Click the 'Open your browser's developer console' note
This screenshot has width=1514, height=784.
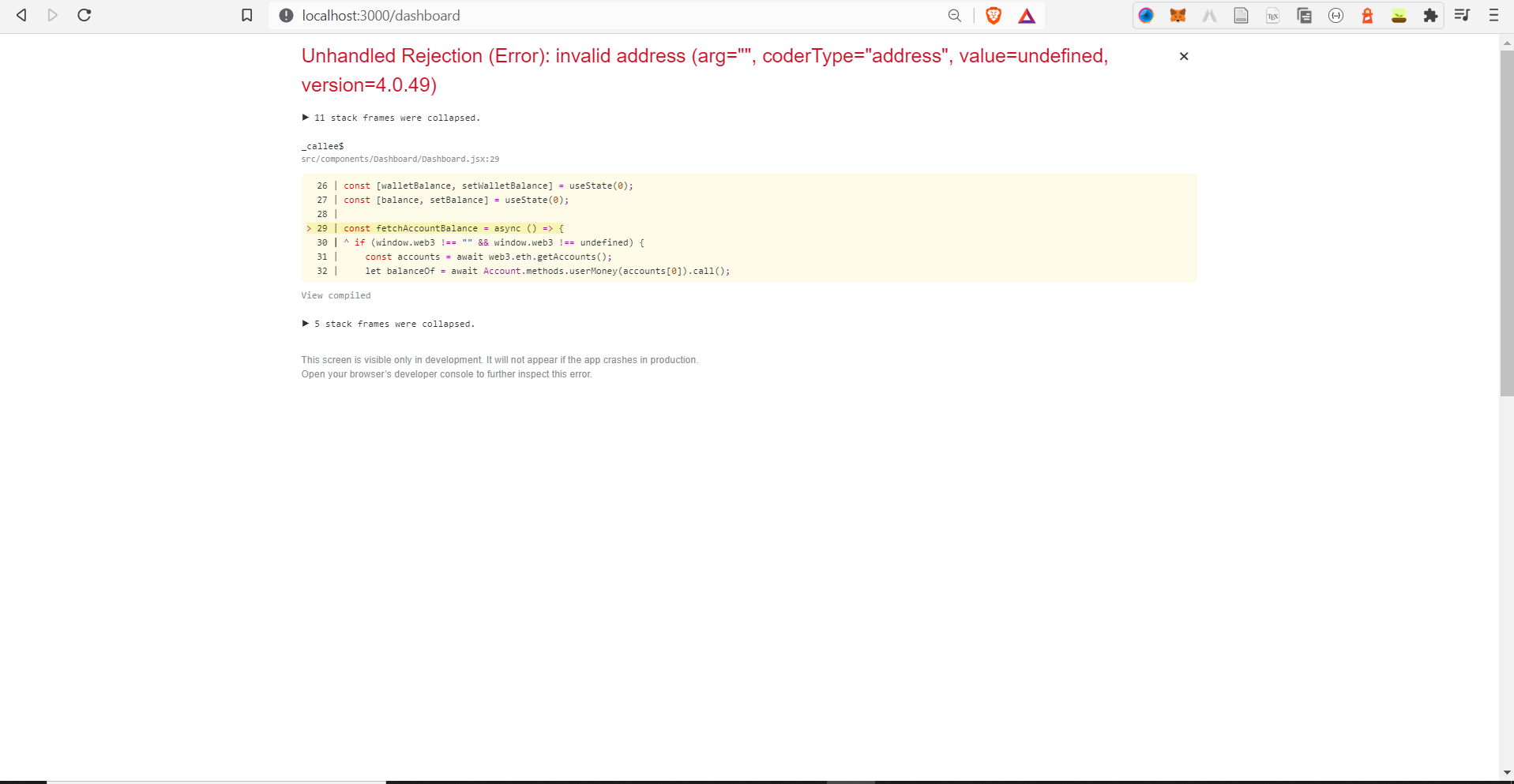[x=446, y=374]
